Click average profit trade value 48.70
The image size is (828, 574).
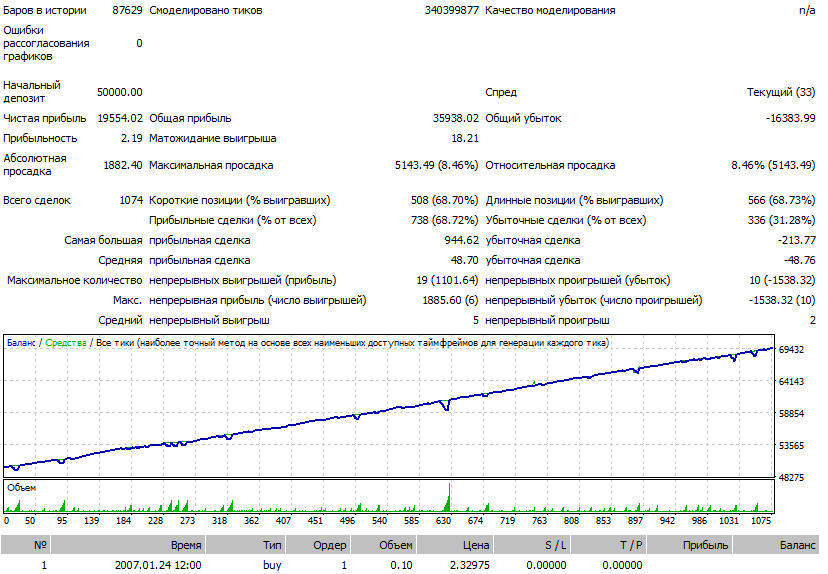coord(465,260)
